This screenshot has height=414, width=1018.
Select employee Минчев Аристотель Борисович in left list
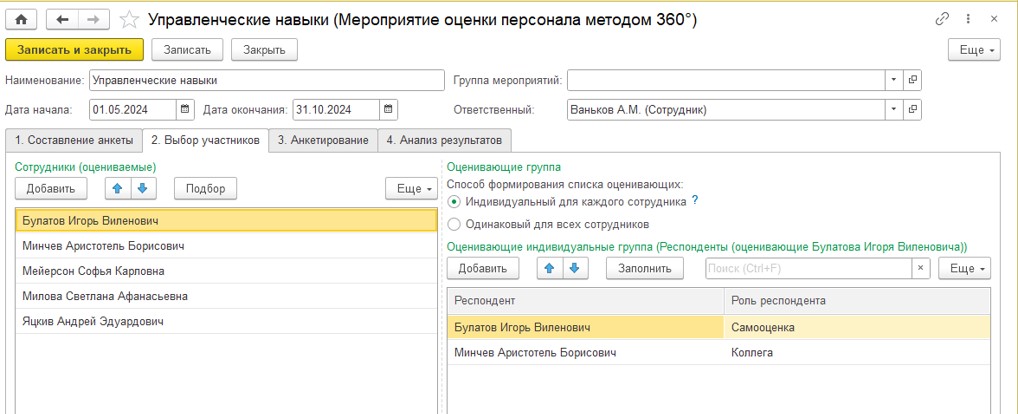click(227, 246)
